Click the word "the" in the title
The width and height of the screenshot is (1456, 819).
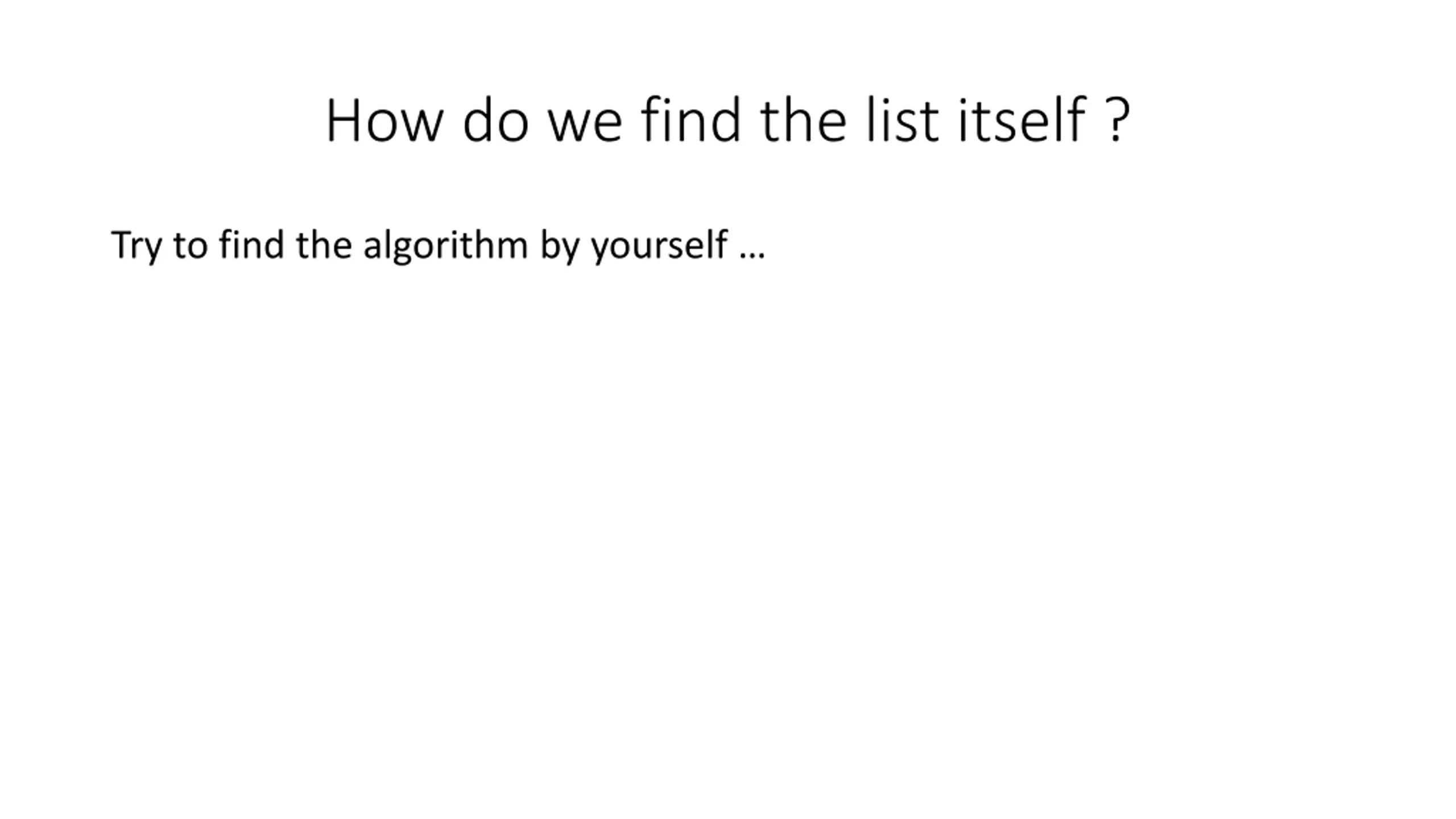point(803,119)
